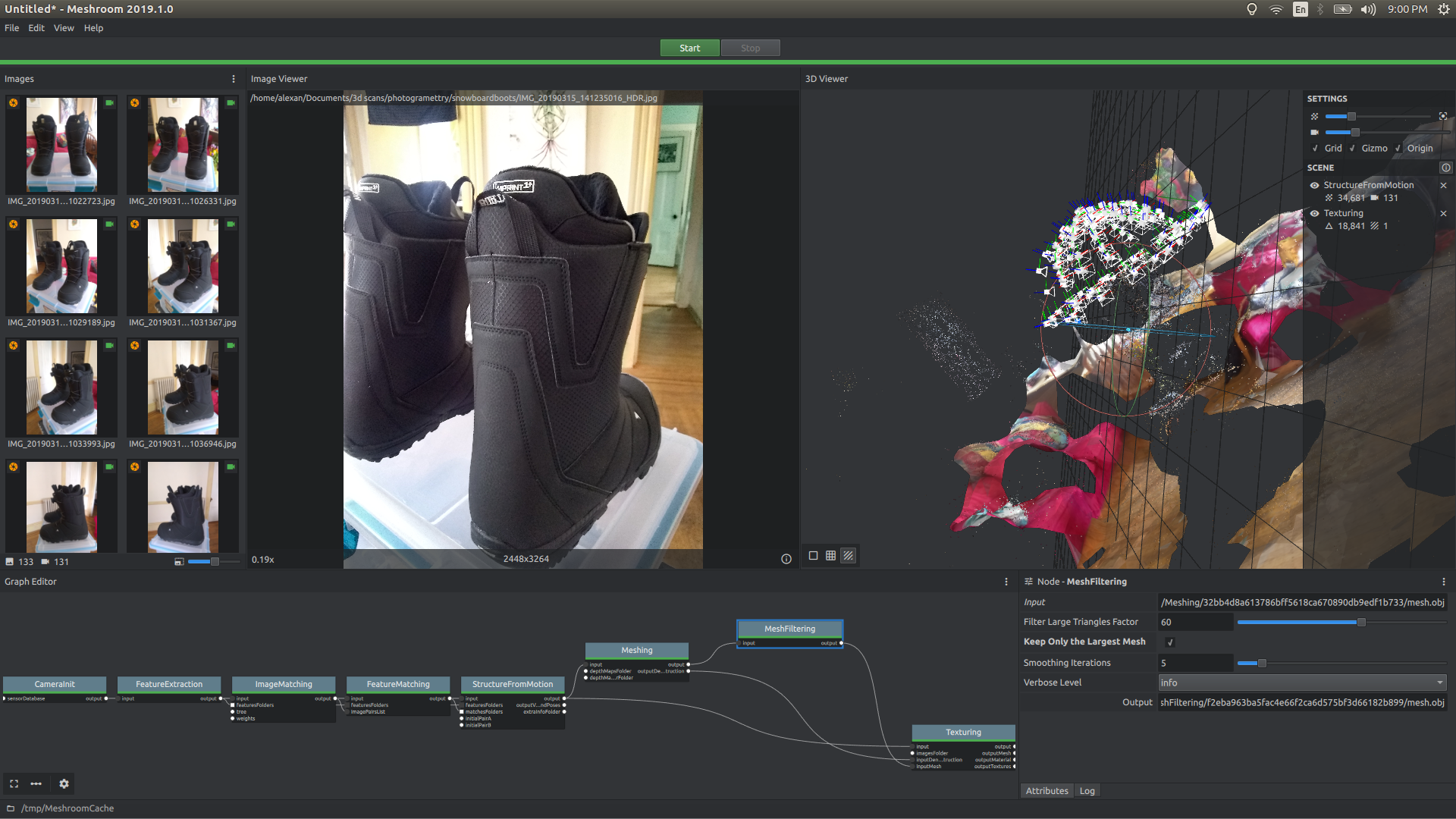Open the Verbose Level dropdown

pos(1301,682)
